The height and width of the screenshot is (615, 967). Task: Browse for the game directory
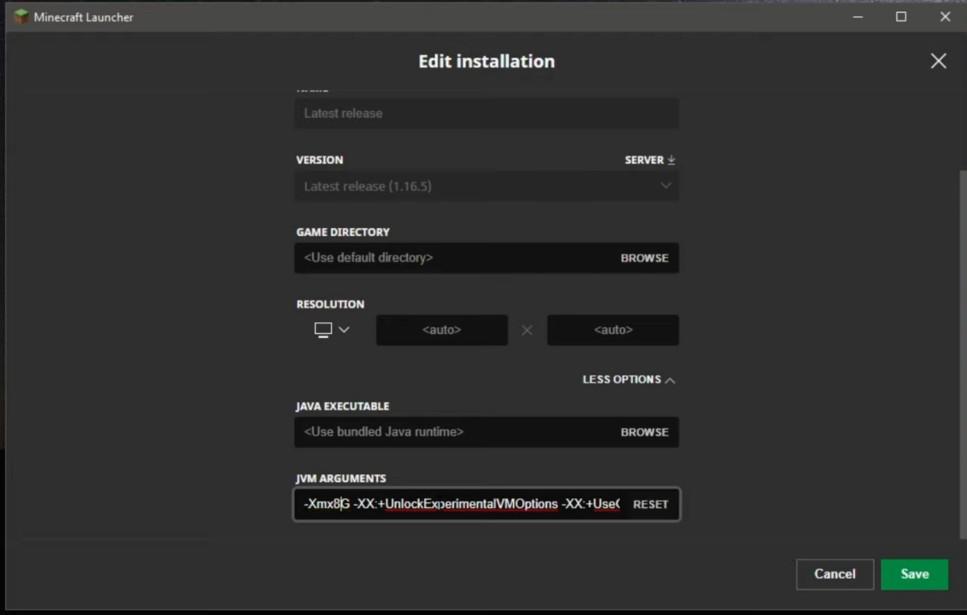point(644,258)
